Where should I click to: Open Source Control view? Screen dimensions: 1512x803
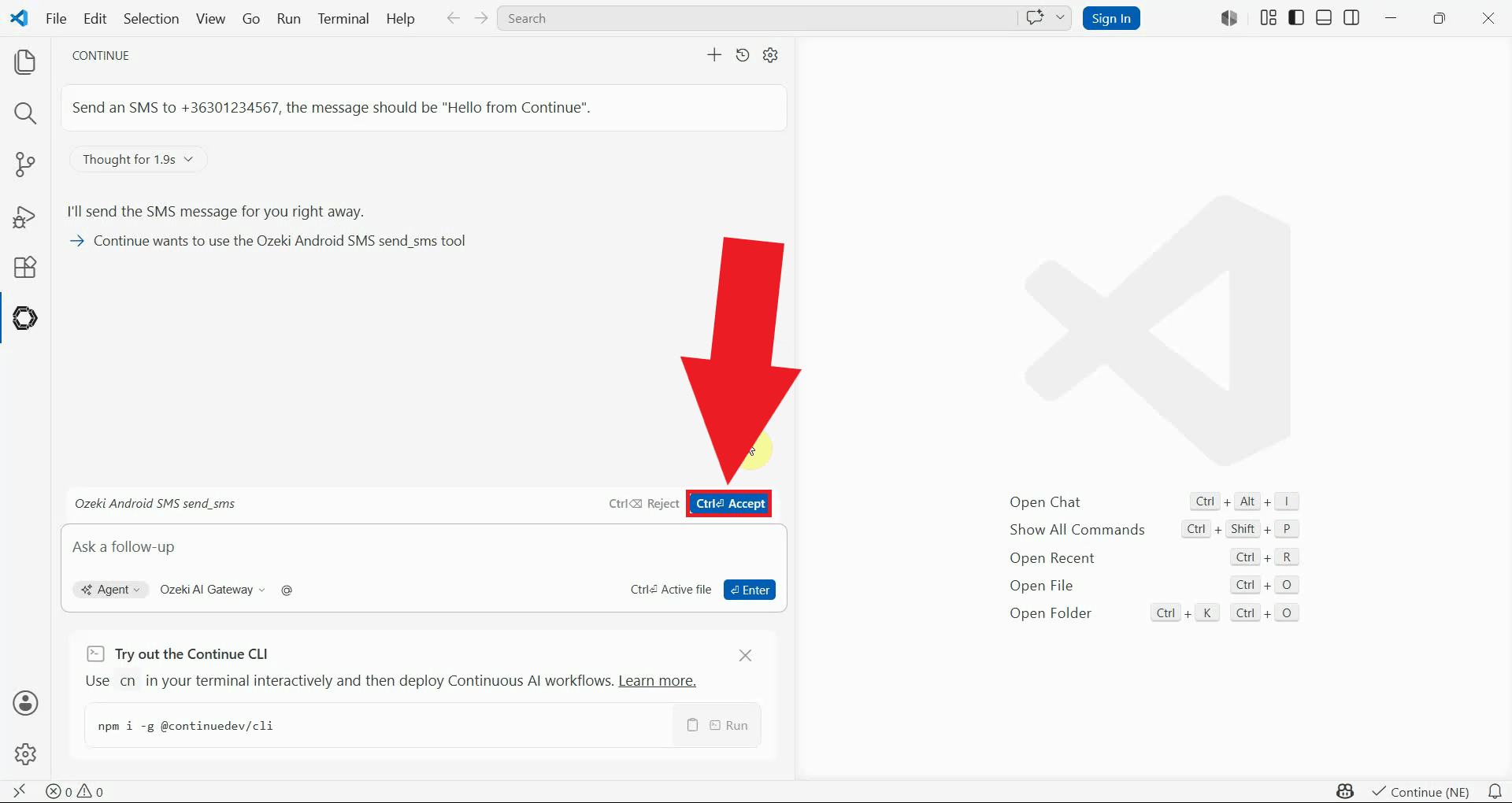pos(25,165)
